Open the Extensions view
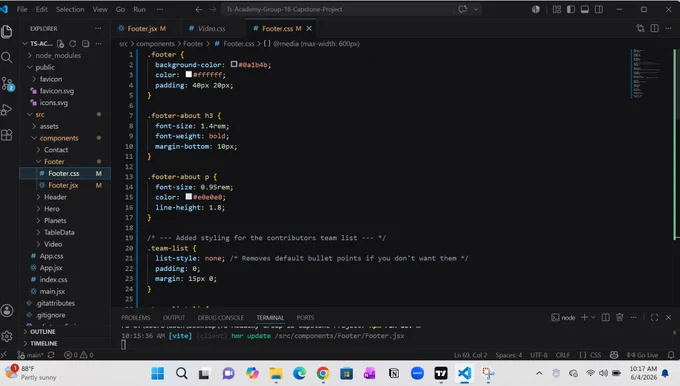 point(7,135)
